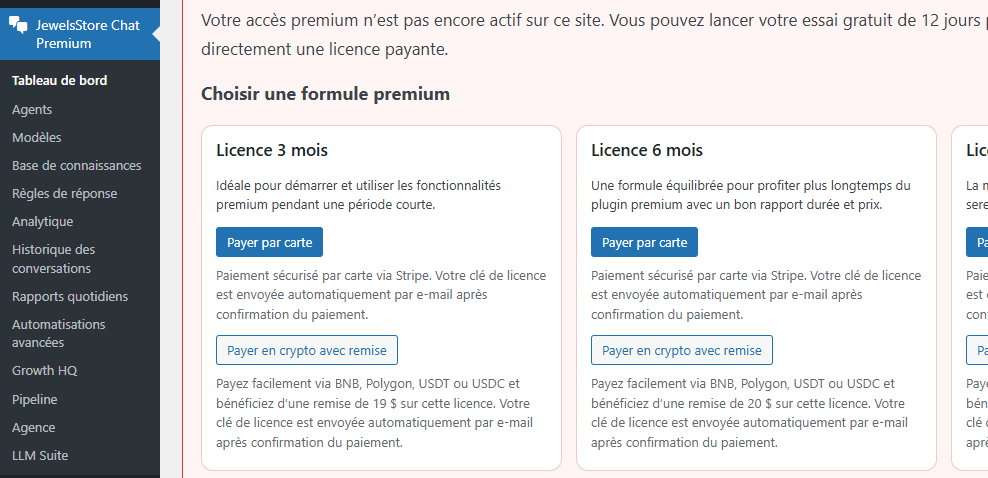
Task: Open Growth HQ section
Action: click(x=45, y=371)
